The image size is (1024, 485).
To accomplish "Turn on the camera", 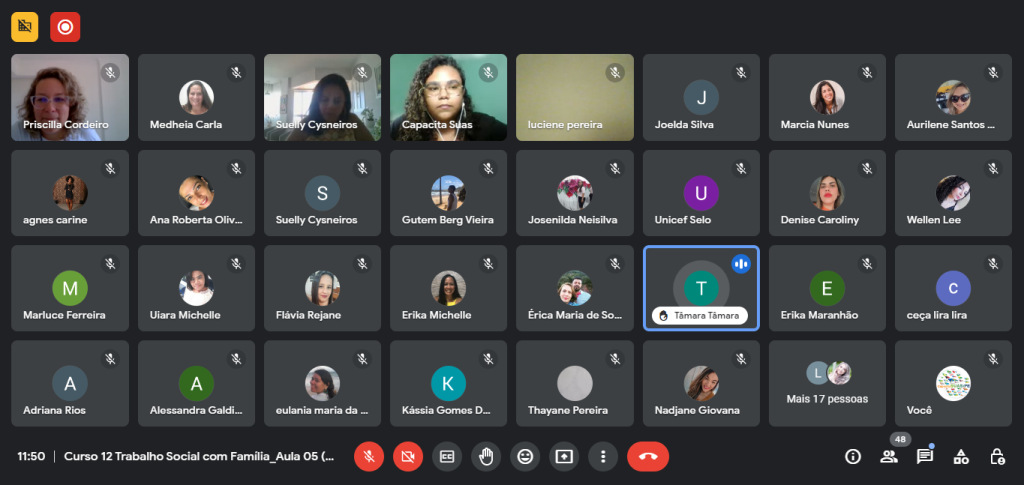I will (408, 456).
